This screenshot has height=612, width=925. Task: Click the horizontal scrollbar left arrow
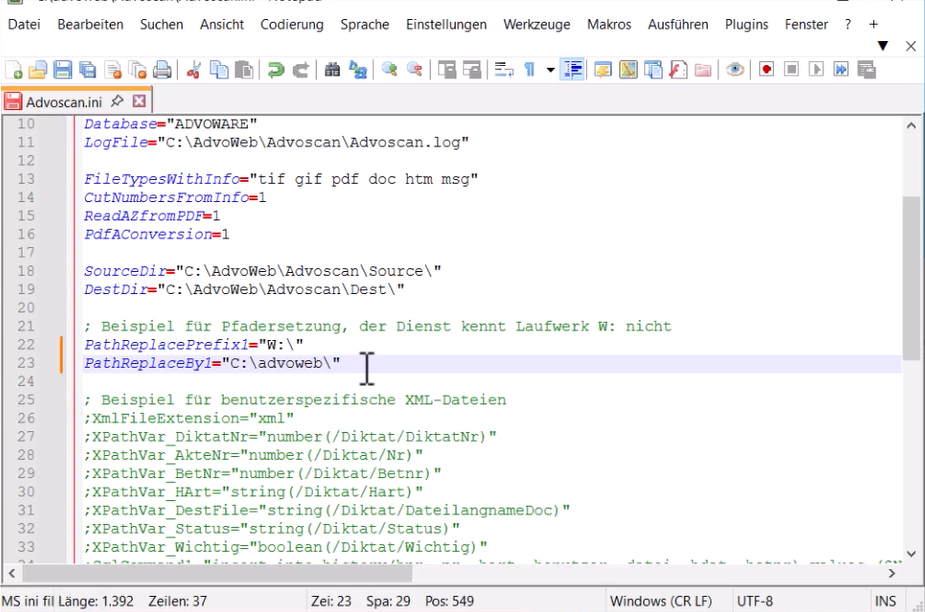11,573
